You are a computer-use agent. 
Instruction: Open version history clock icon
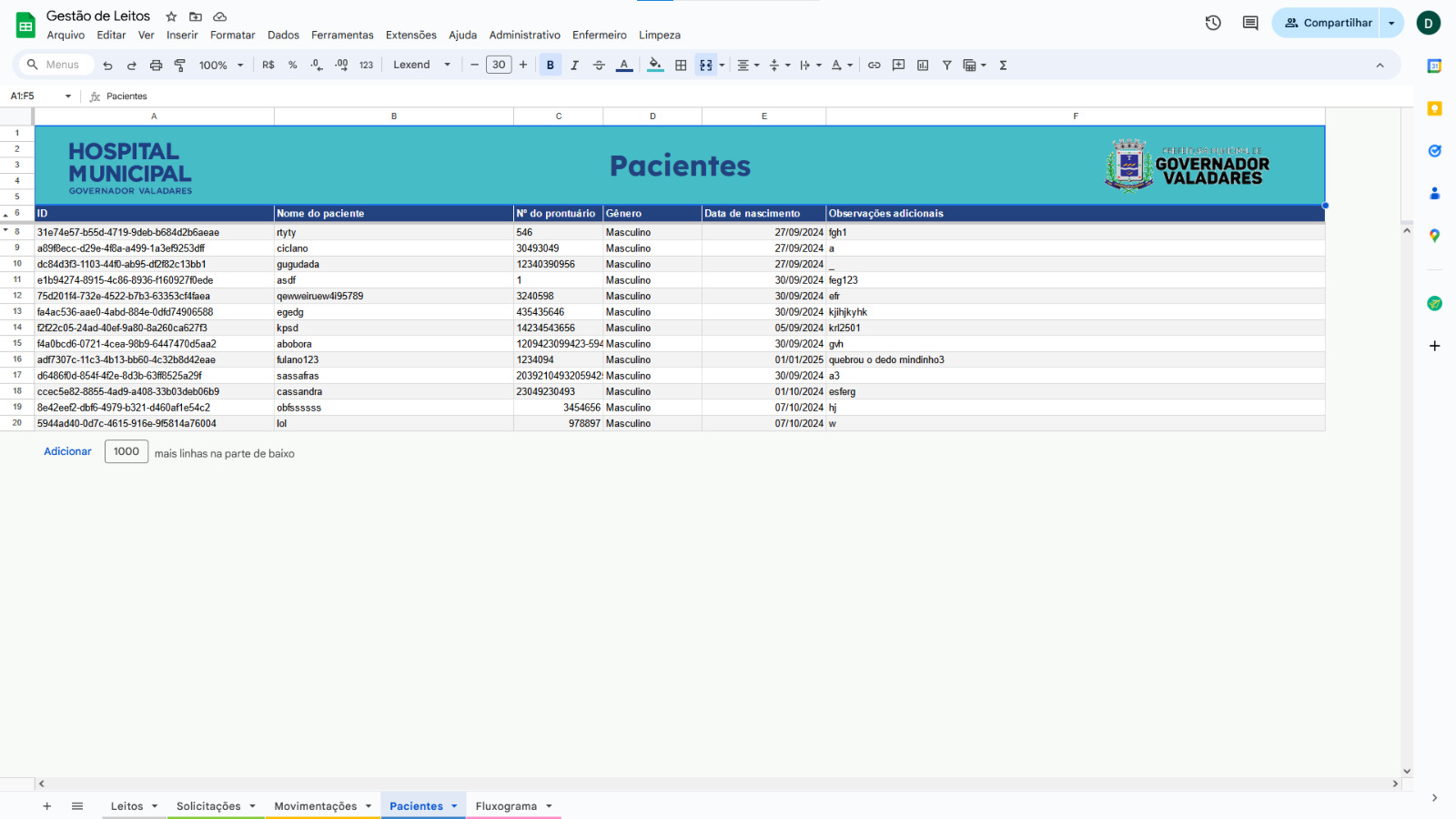(1213, 24)
